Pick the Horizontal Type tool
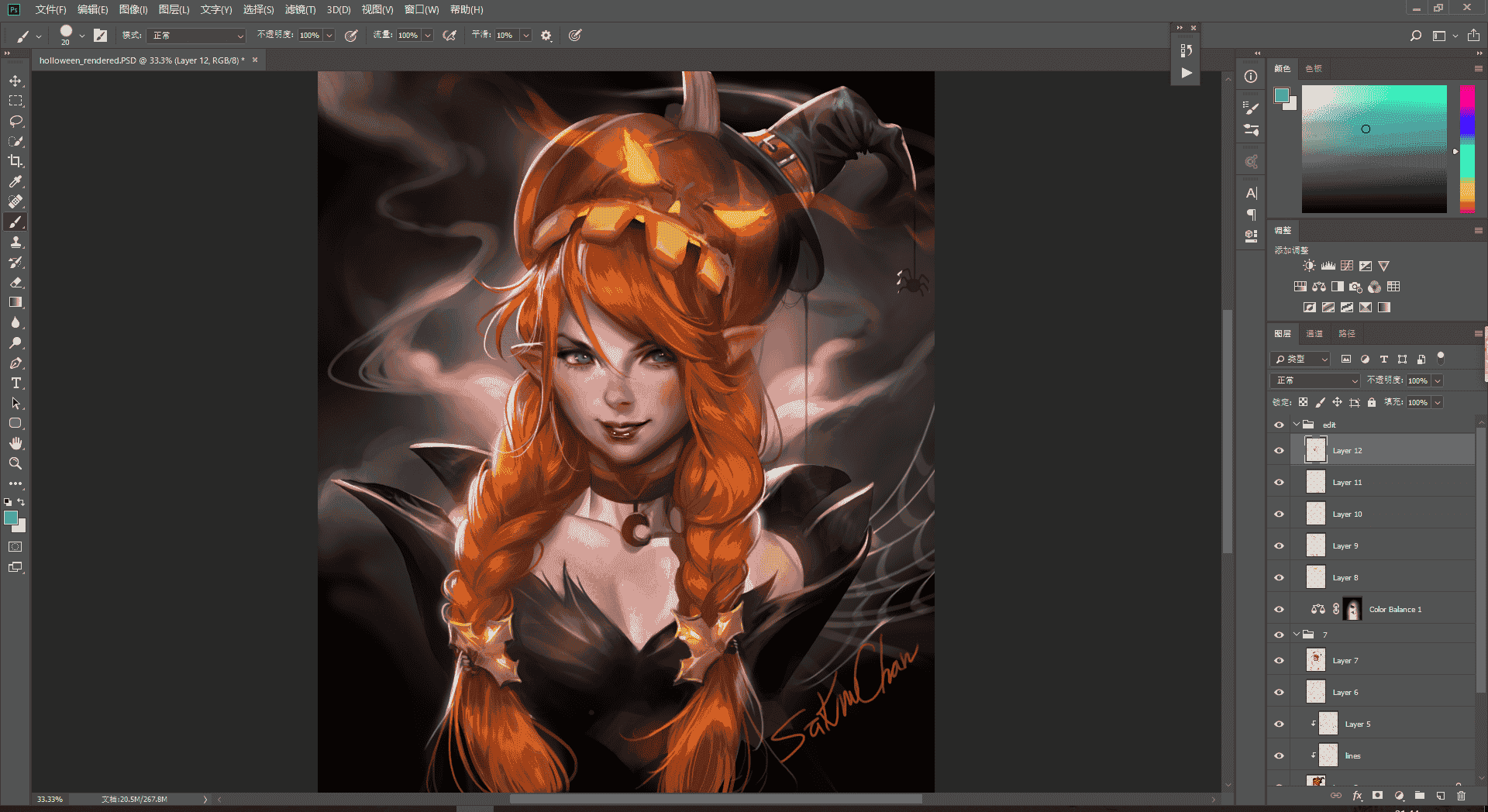 point(15,383)
